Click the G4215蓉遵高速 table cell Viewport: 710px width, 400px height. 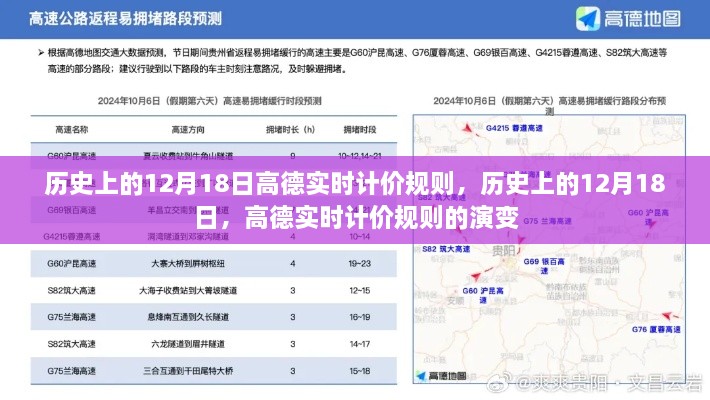coord(72,236)
